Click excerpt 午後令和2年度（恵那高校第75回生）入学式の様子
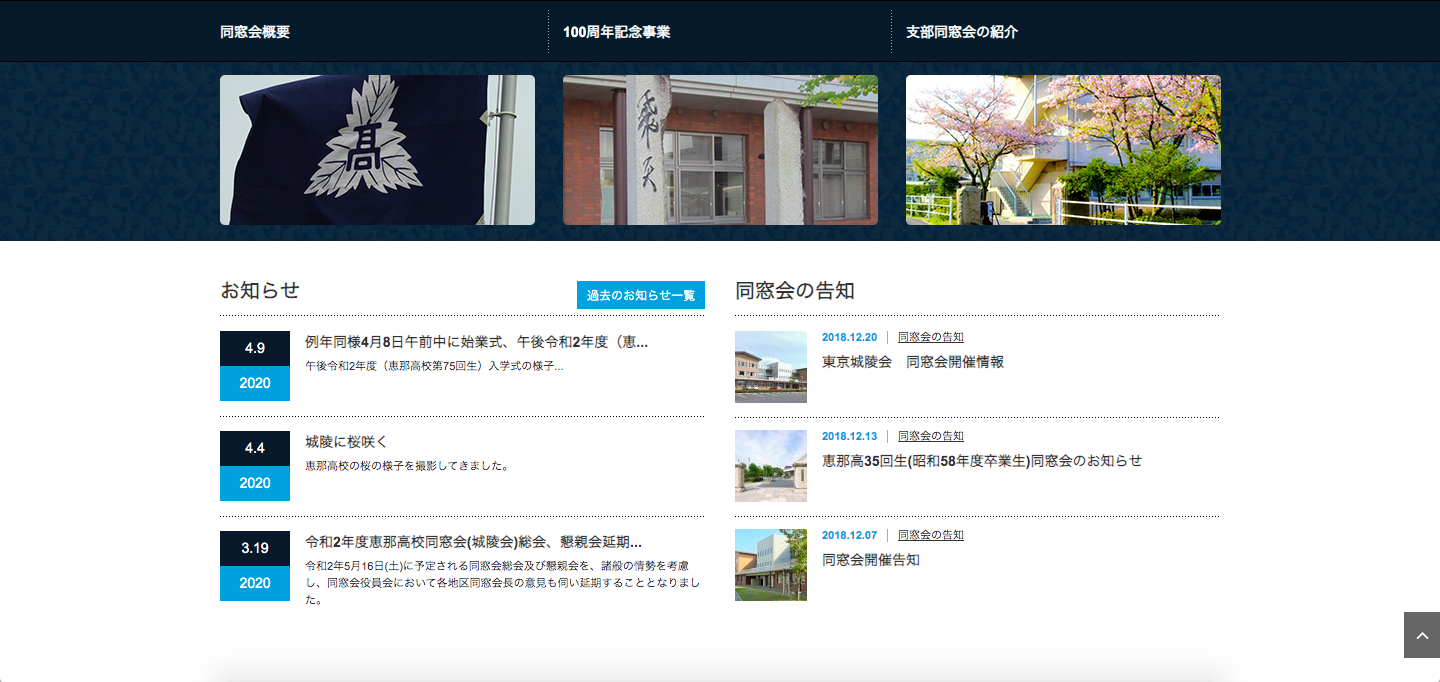 coord(434,366)
